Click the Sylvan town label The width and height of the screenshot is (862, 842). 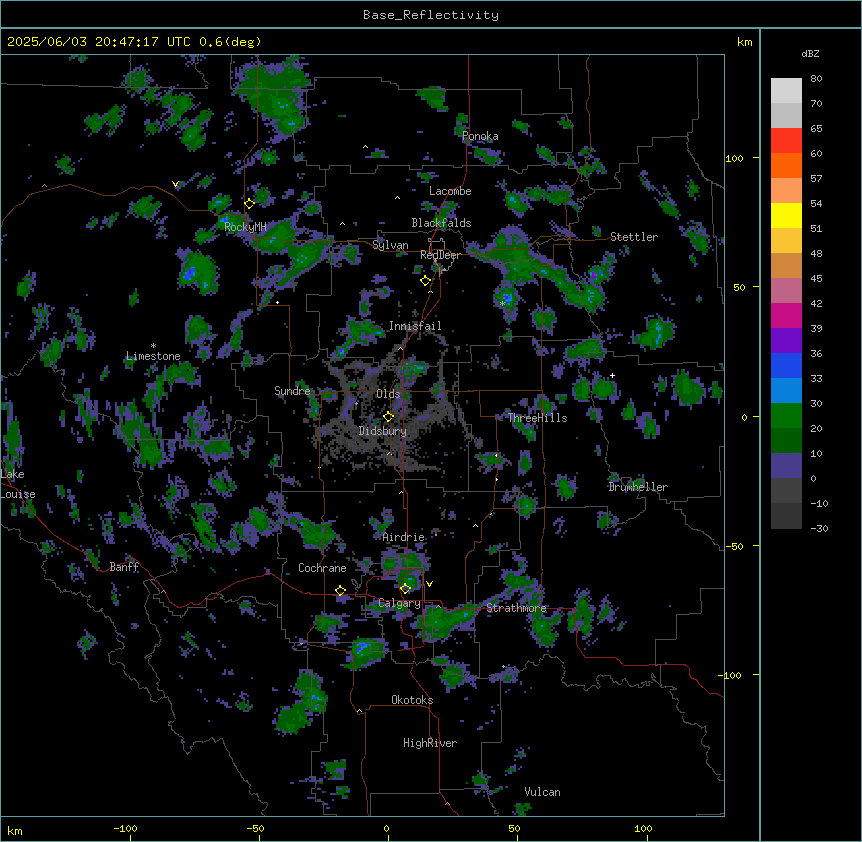390,245
